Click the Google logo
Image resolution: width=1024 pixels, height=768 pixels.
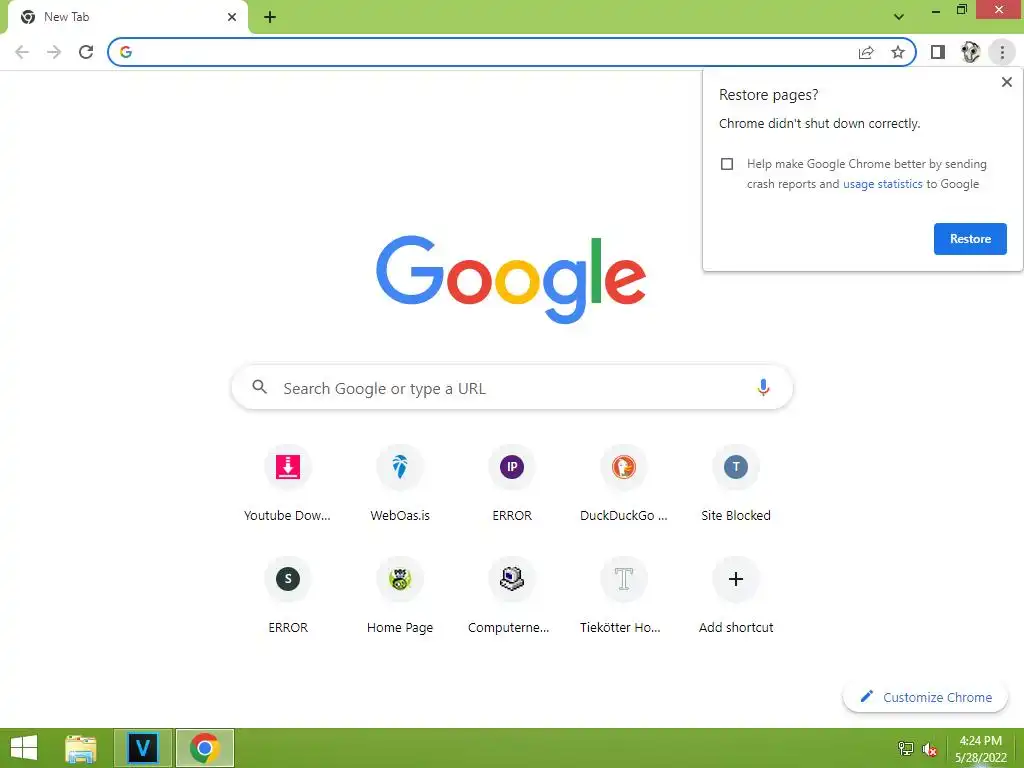511,280
